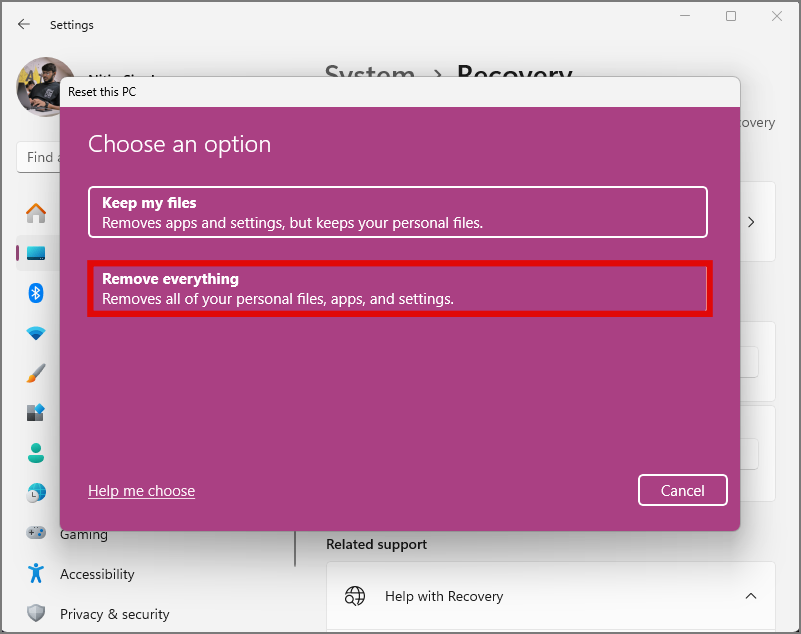Screen dimensions: 801x634
Task: Click the Help with Recovery label
Action: point(444,596)
